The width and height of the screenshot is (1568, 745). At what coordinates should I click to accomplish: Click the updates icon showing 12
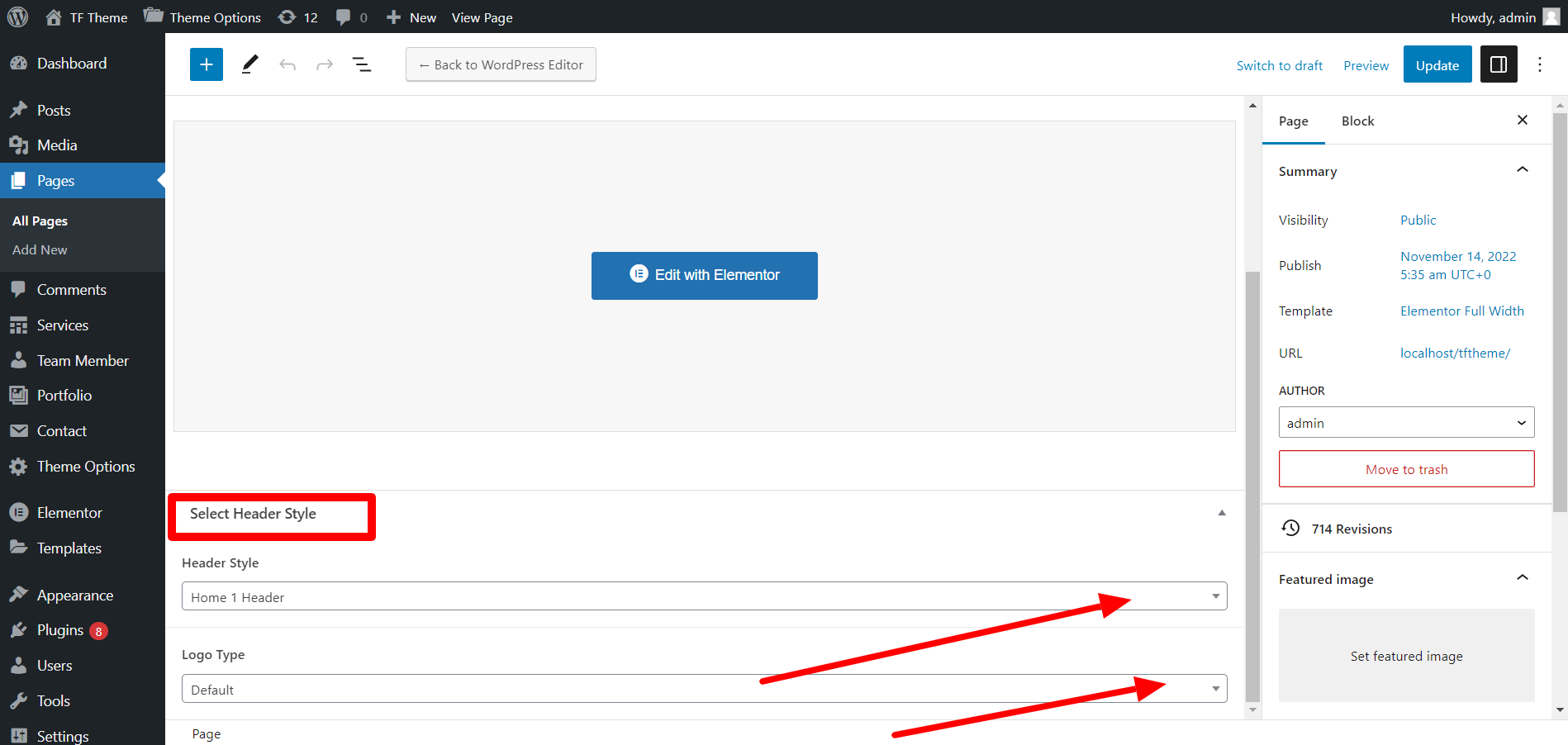click(298, 17)
